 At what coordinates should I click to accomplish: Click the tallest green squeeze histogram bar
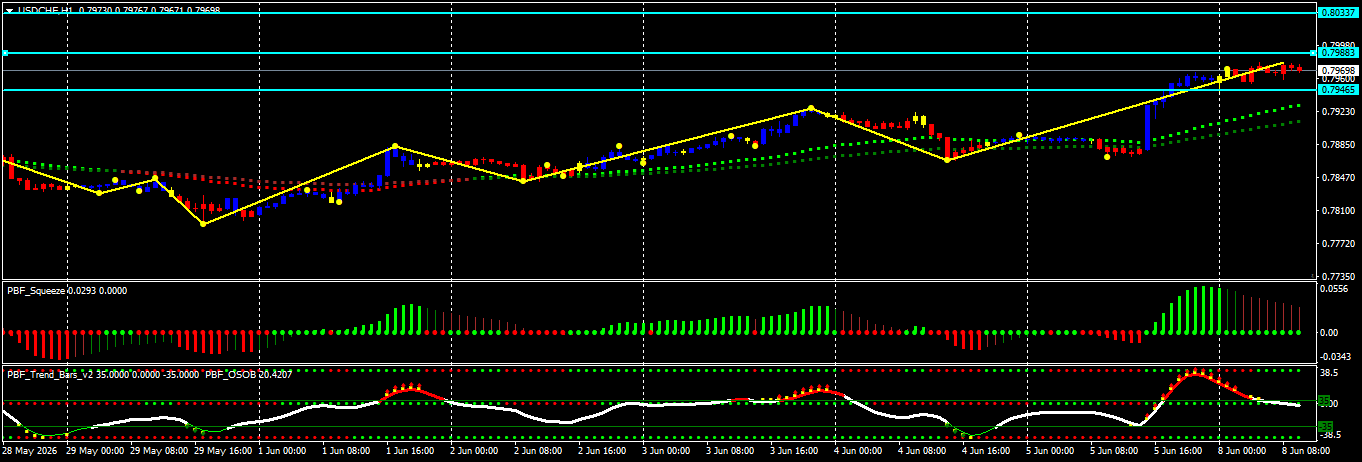pyautogui.click(x=1205, y=309)
